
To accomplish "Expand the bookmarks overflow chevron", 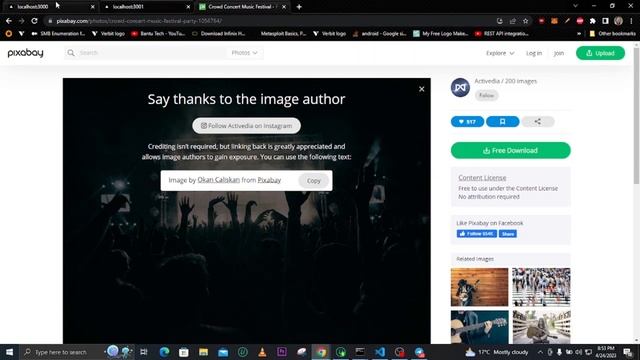I will (579, 33).
